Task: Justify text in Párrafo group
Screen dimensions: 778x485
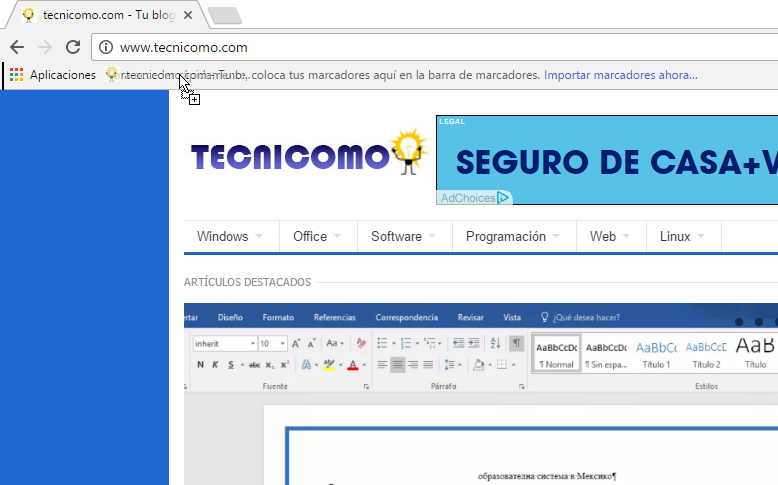Action: (x=428, y=365)
